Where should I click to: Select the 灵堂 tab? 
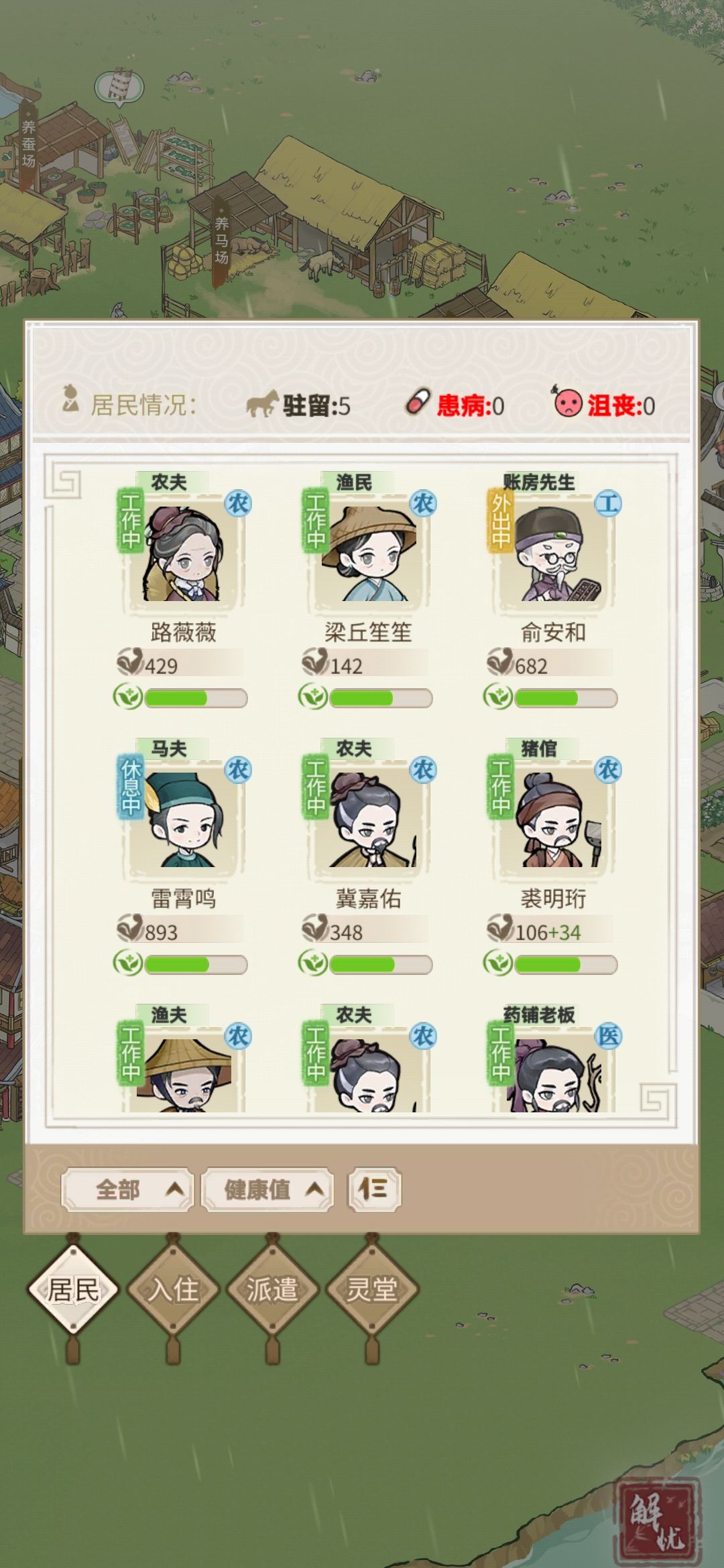click(x=371, y=1289)
